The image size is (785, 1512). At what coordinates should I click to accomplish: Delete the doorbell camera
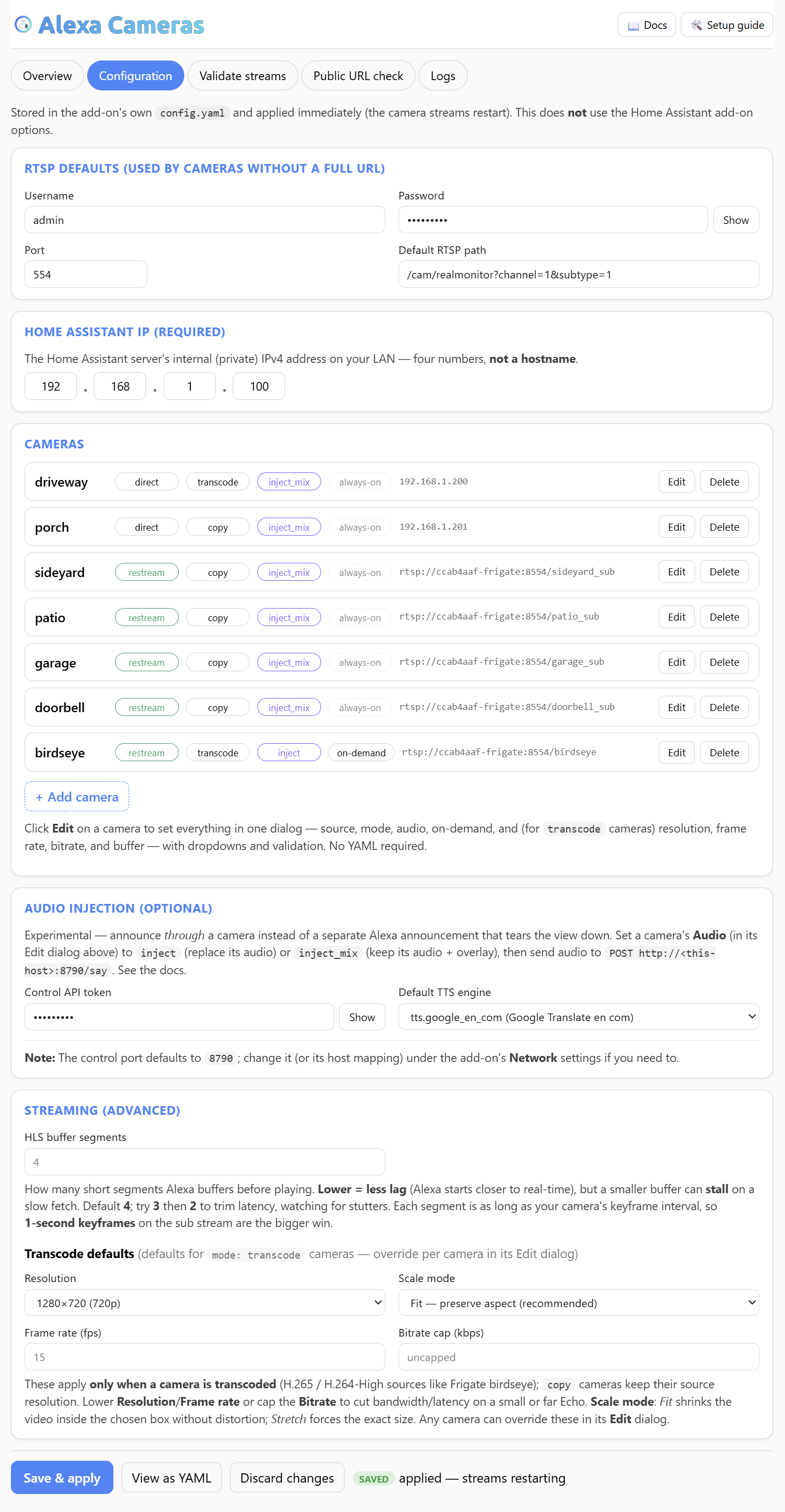click(x=724, y=707)
